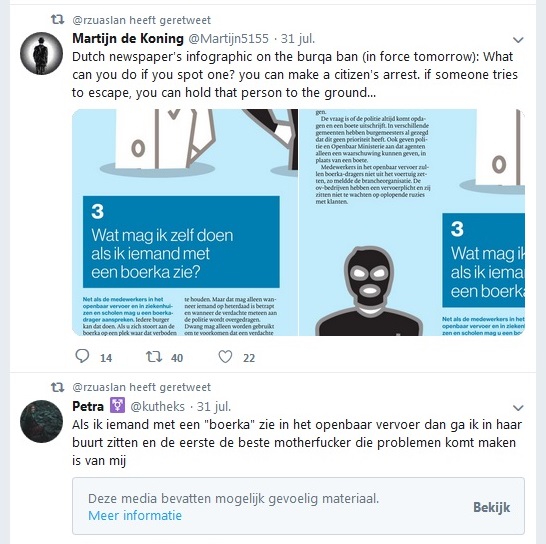Screen dimensions: 546x544
Task: Reveal sensitive media with Bekijk
Action: pyautogui.click(x=491, y=507)
